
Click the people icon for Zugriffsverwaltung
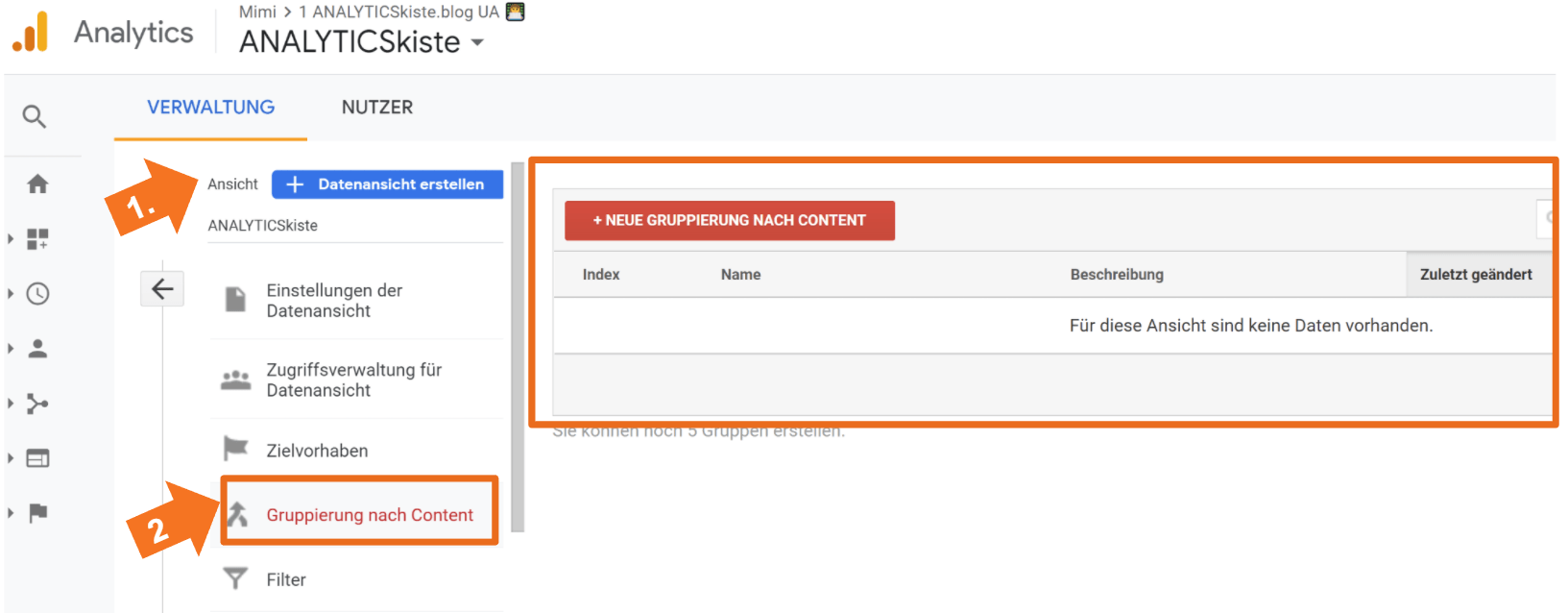[235, 380]
